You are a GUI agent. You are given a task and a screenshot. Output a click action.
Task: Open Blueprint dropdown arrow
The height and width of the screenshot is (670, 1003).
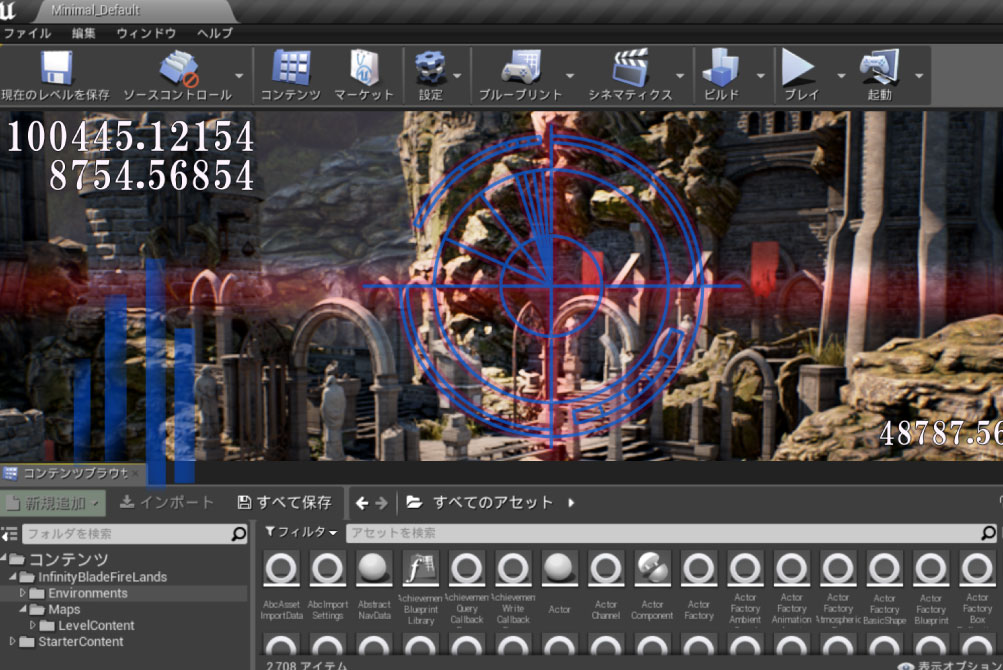click(570, 76)
